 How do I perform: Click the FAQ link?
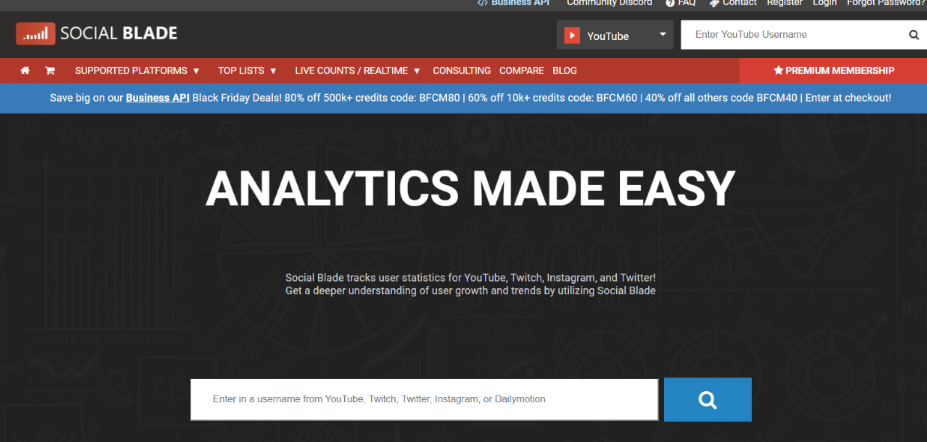click(x=686, y=3)
